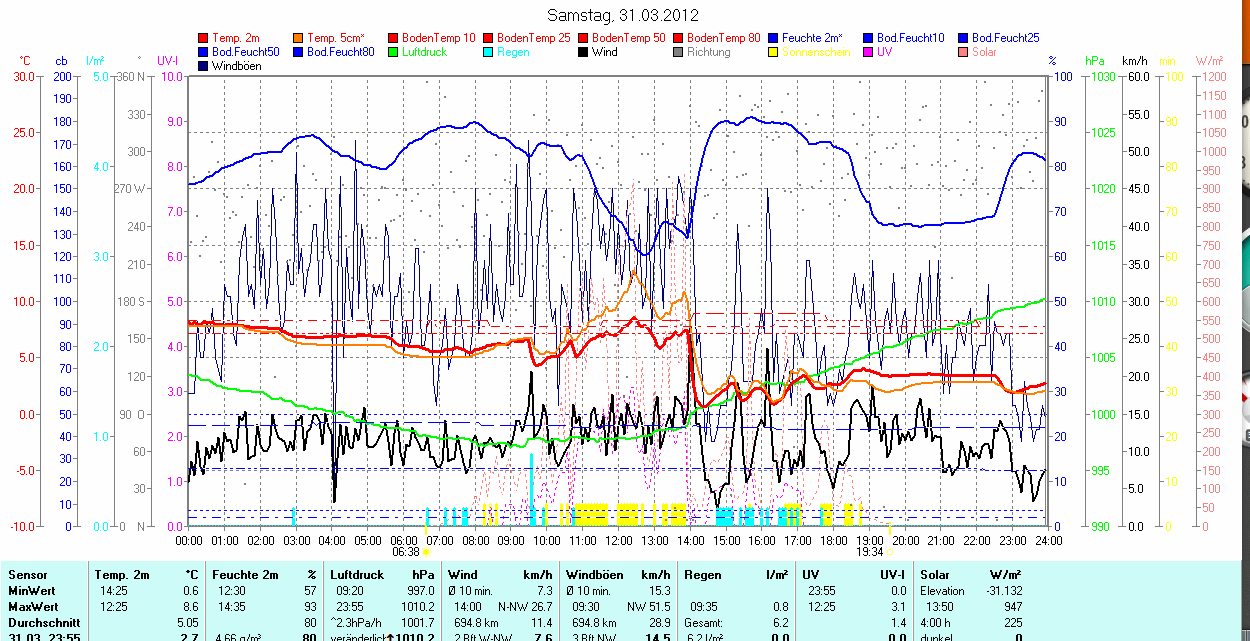
Task: Click the Luftdruck table column header
Action: (357, 575)
